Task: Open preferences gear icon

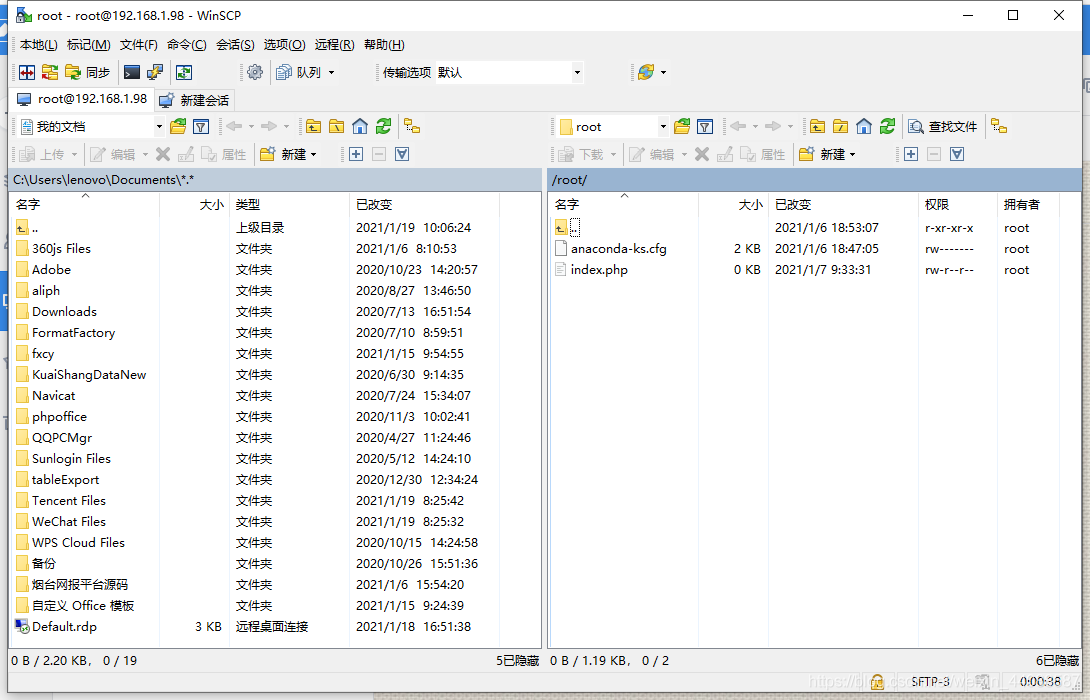Action: (255, 72)
